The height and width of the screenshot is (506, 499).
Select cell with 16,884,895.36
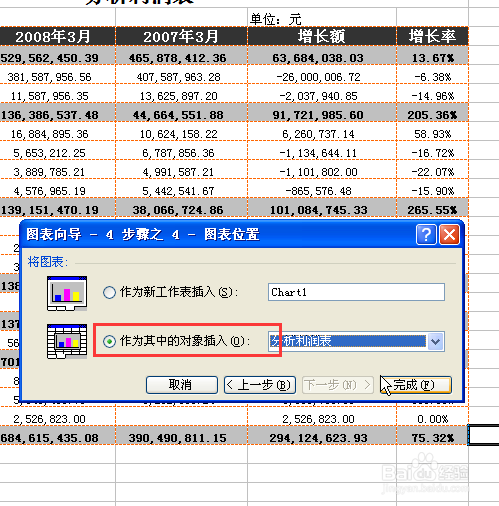(58, 131)
